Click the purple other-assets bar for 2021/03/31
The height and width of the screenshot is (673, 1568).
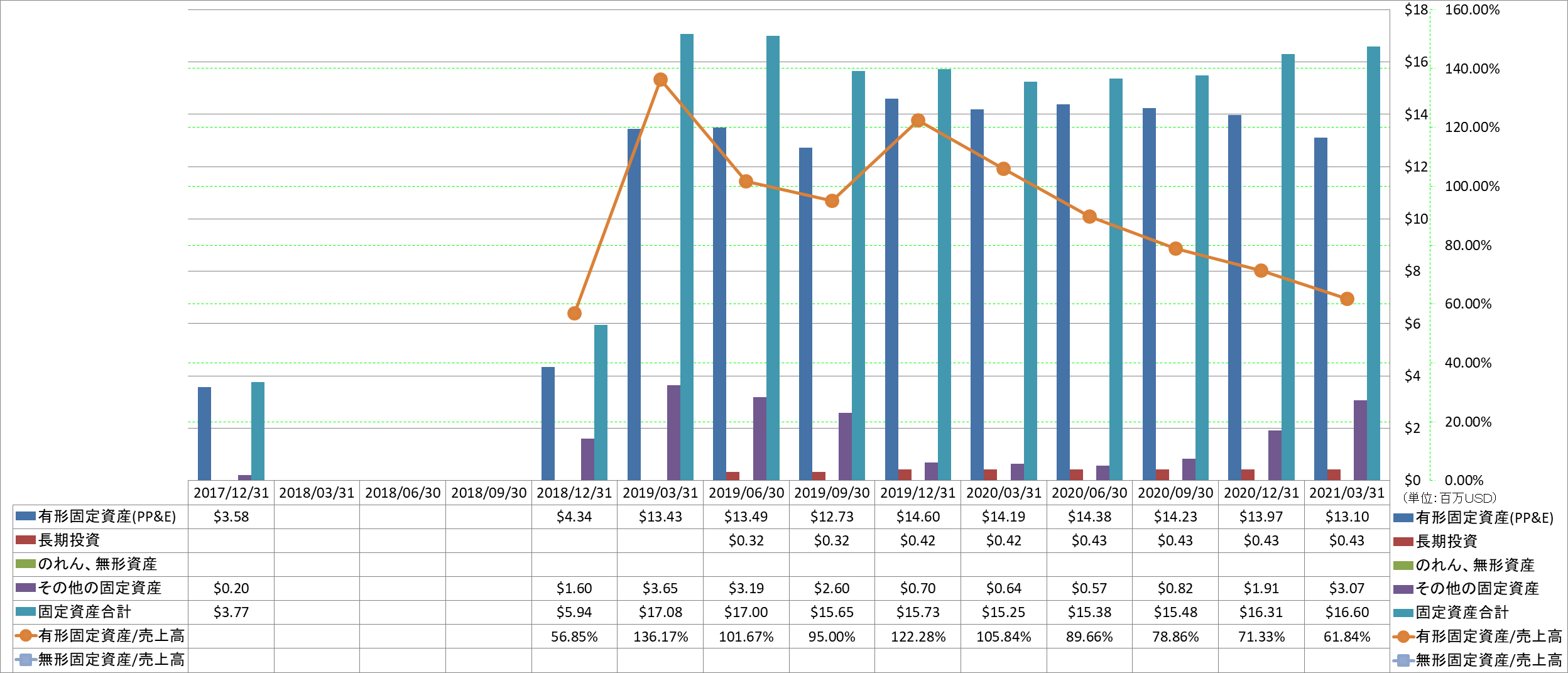point(1360,440)
